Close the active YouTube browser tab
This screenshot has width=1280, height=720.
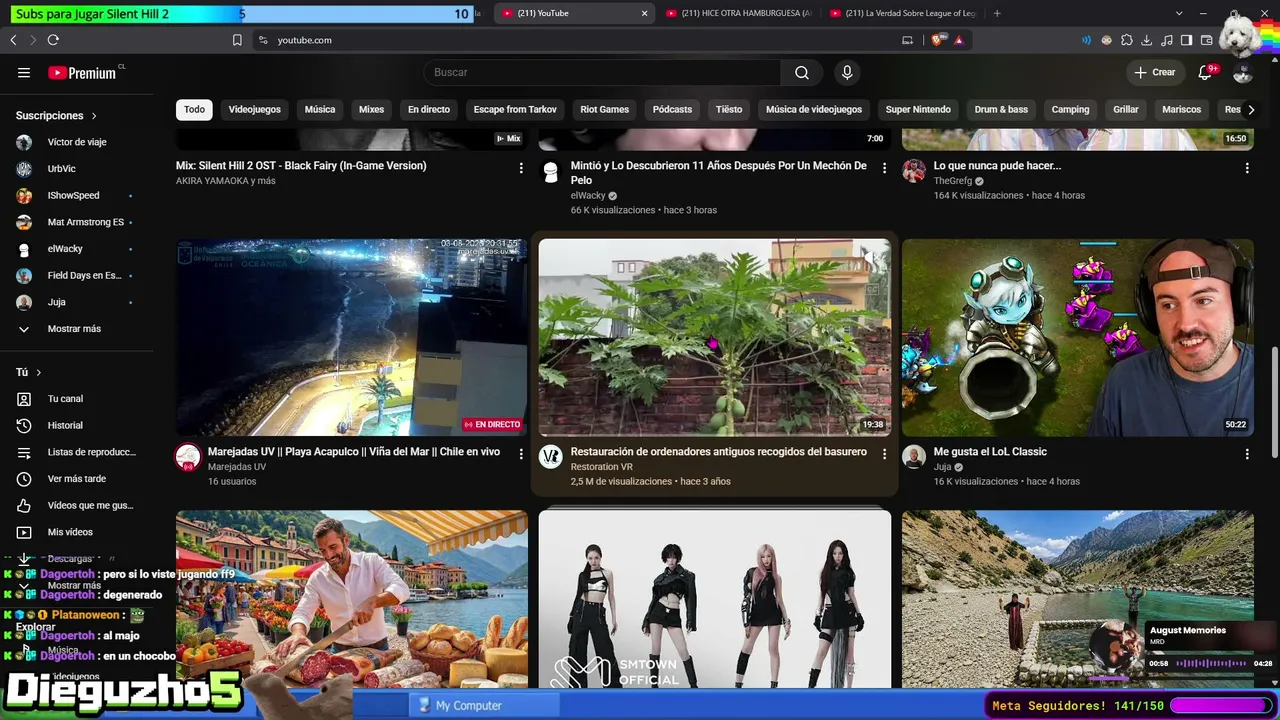[x=645, y=13]
